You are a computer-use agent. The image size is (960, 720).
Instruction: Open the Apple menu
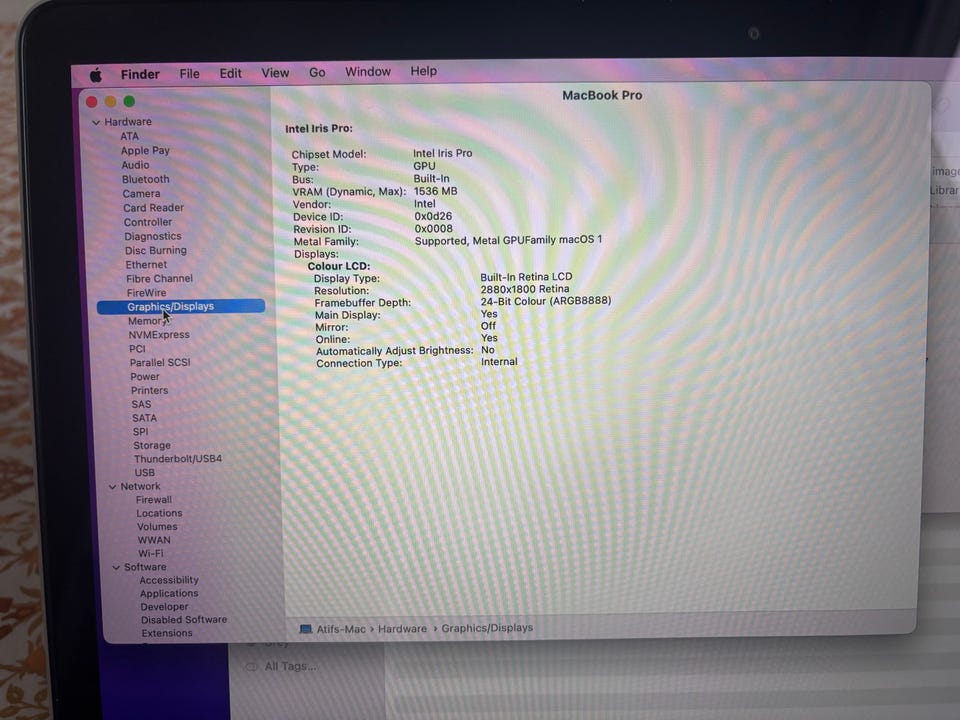coord(96,75)
